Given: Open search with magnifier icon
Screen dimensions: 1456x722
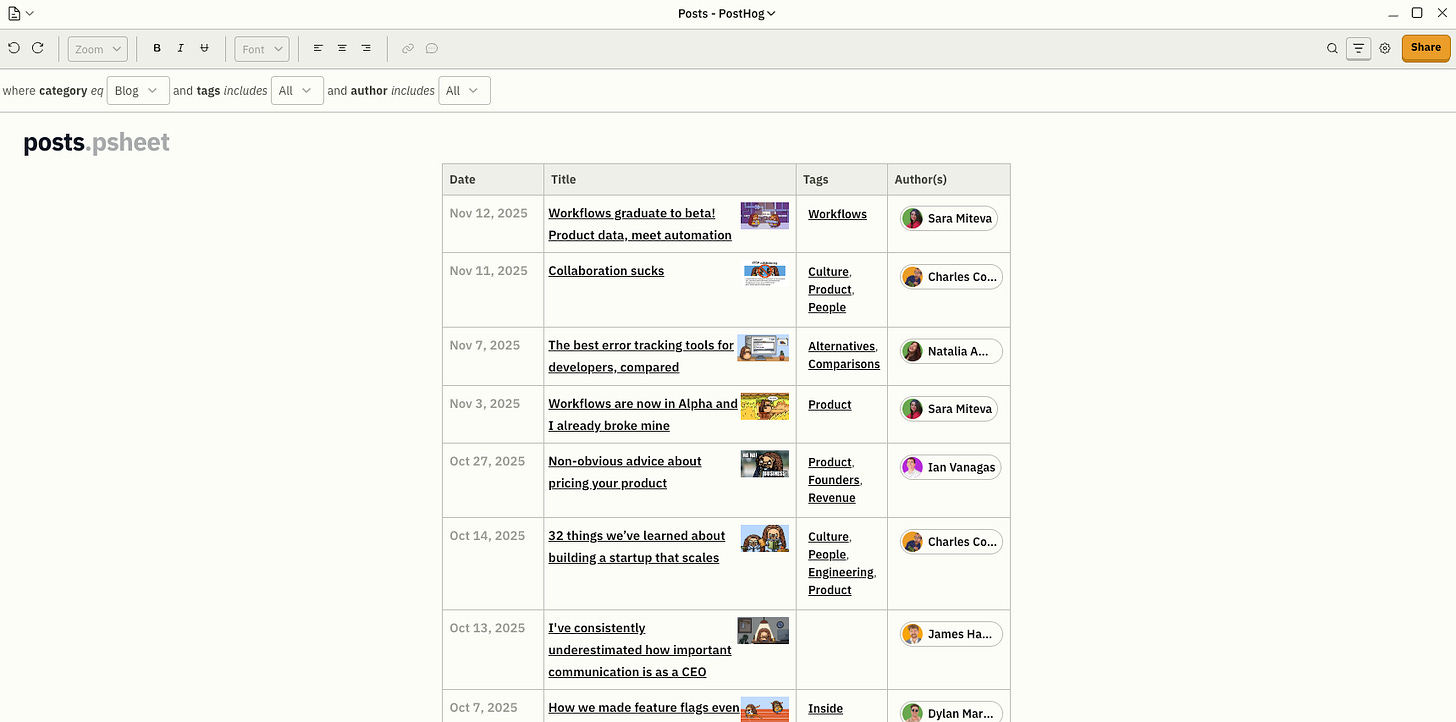Looking at the screenshot, I should click(1332, 48).
